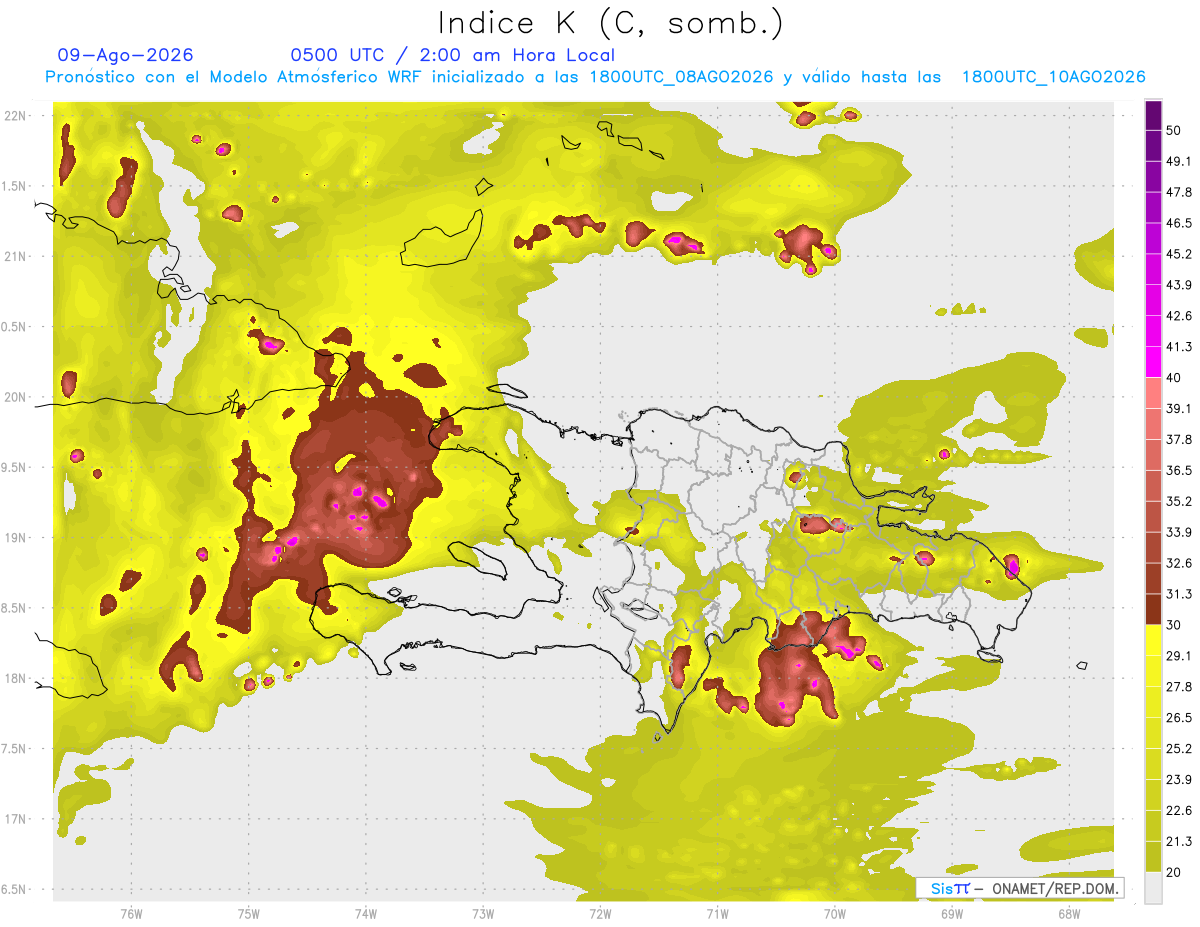Click the '47.8' colorbar label

tap(1179, 192)
